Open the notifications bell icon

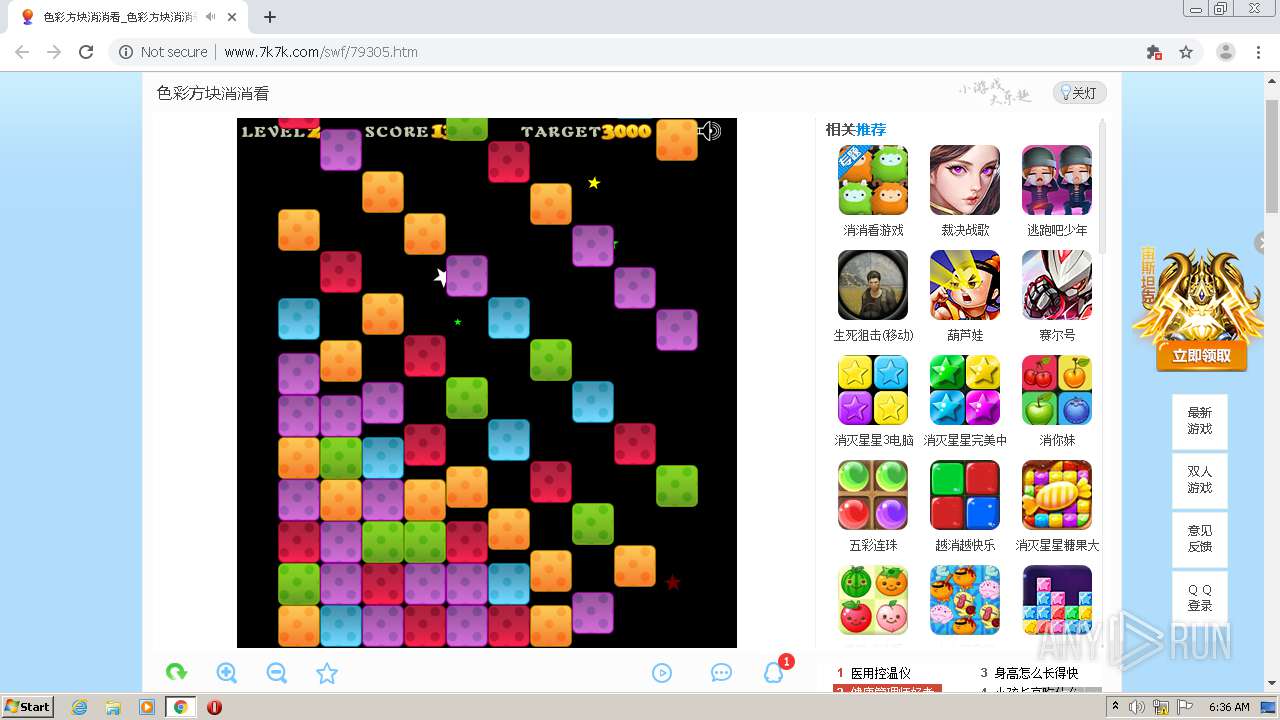774,672
